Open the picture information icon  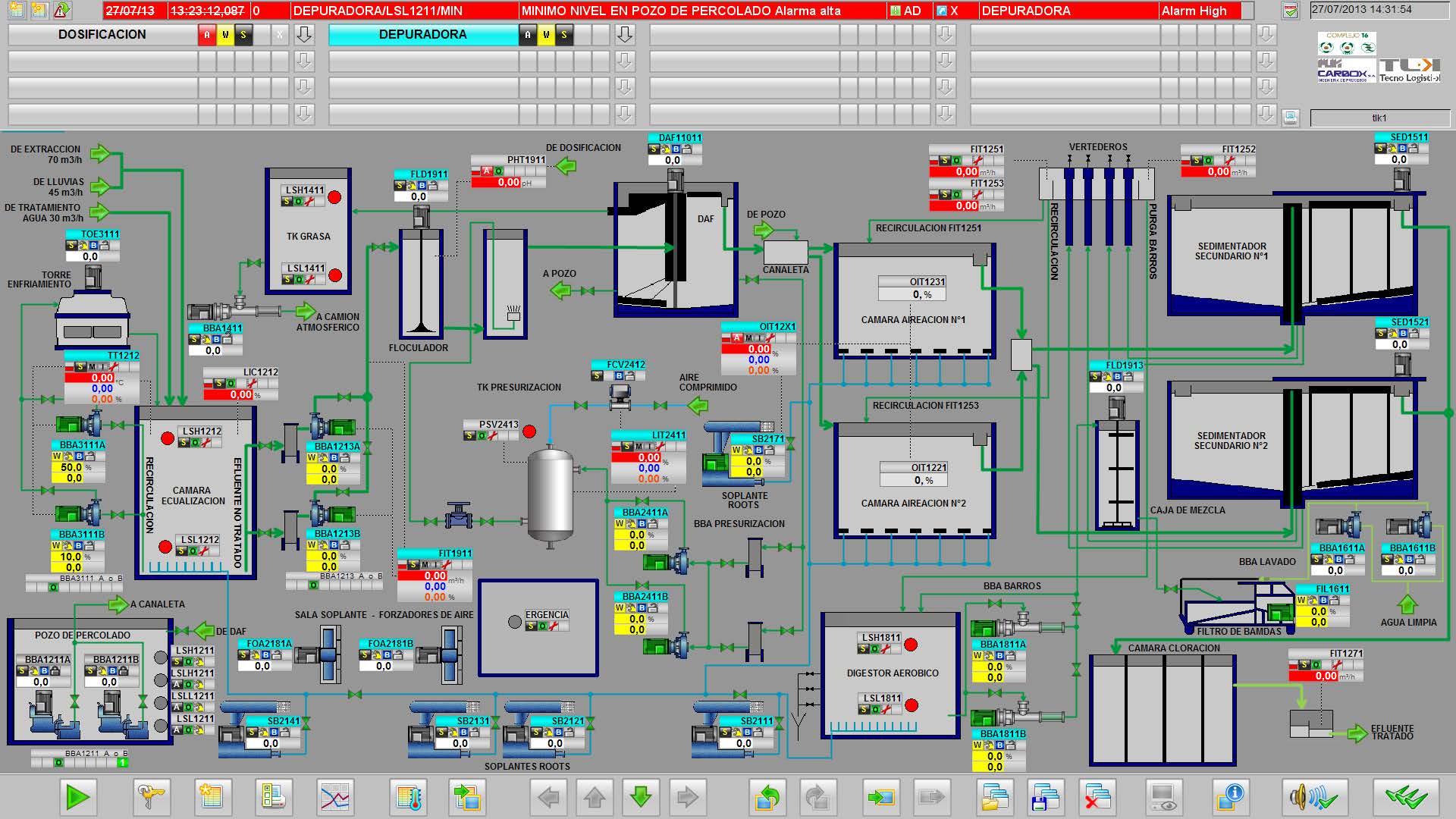coord(1232,797)
